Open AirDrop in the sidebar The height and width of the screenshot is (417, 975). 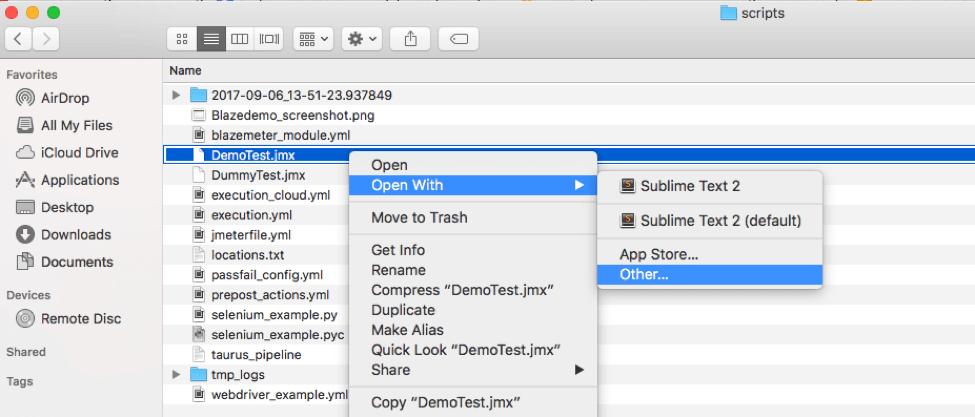66,98
